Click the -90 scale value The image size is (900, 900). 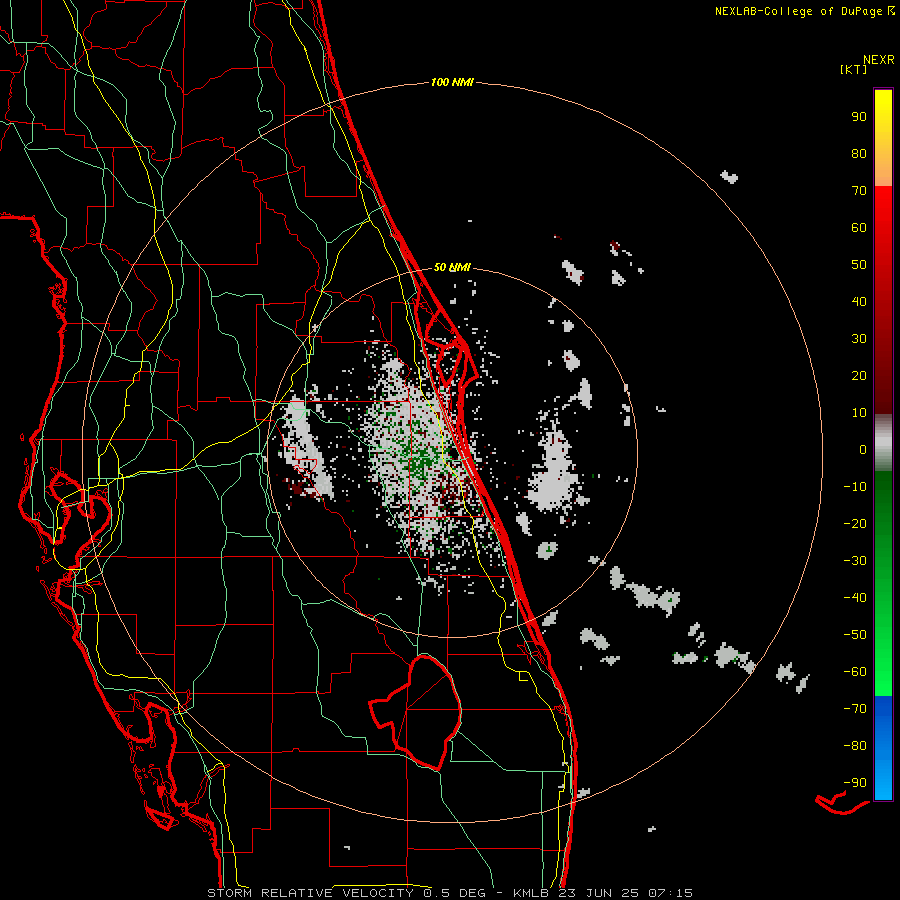855,783
